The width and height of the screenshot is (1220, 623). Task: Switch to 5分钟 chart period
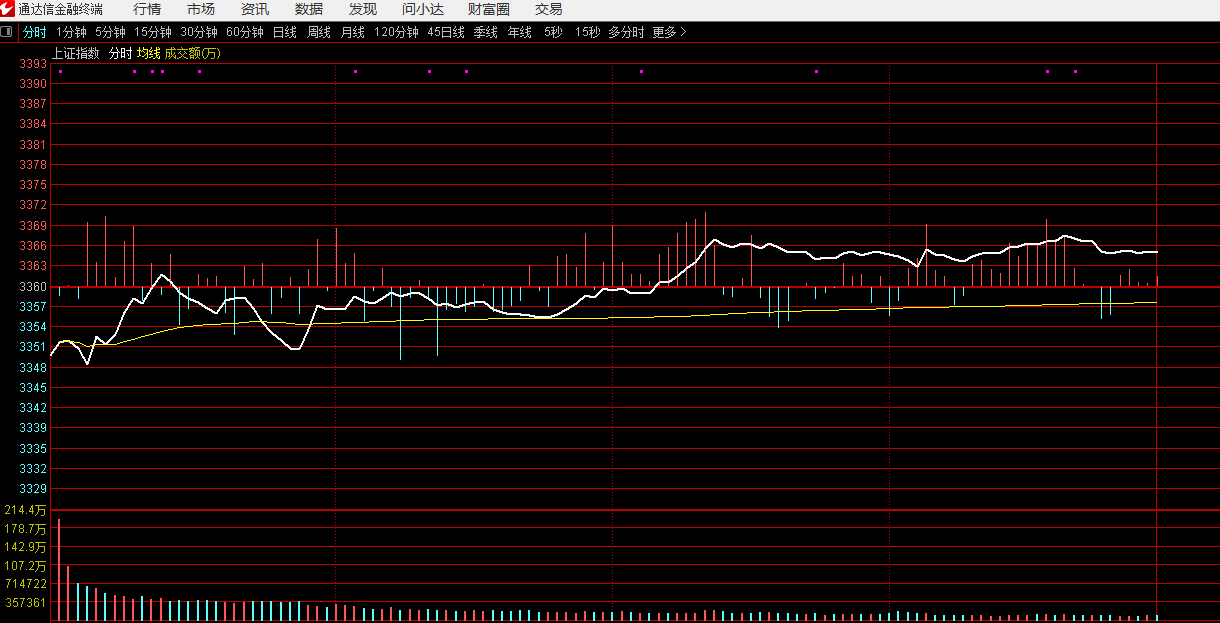(111, 32)
